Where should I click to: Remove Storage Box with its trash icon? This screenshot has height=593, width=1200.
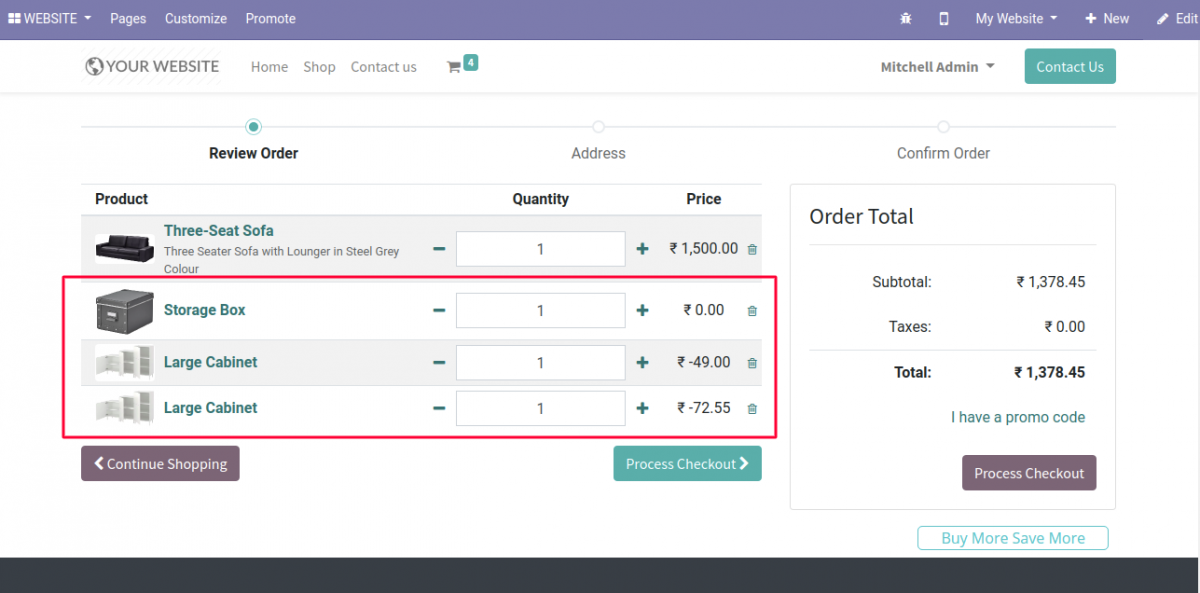[751, 310]
